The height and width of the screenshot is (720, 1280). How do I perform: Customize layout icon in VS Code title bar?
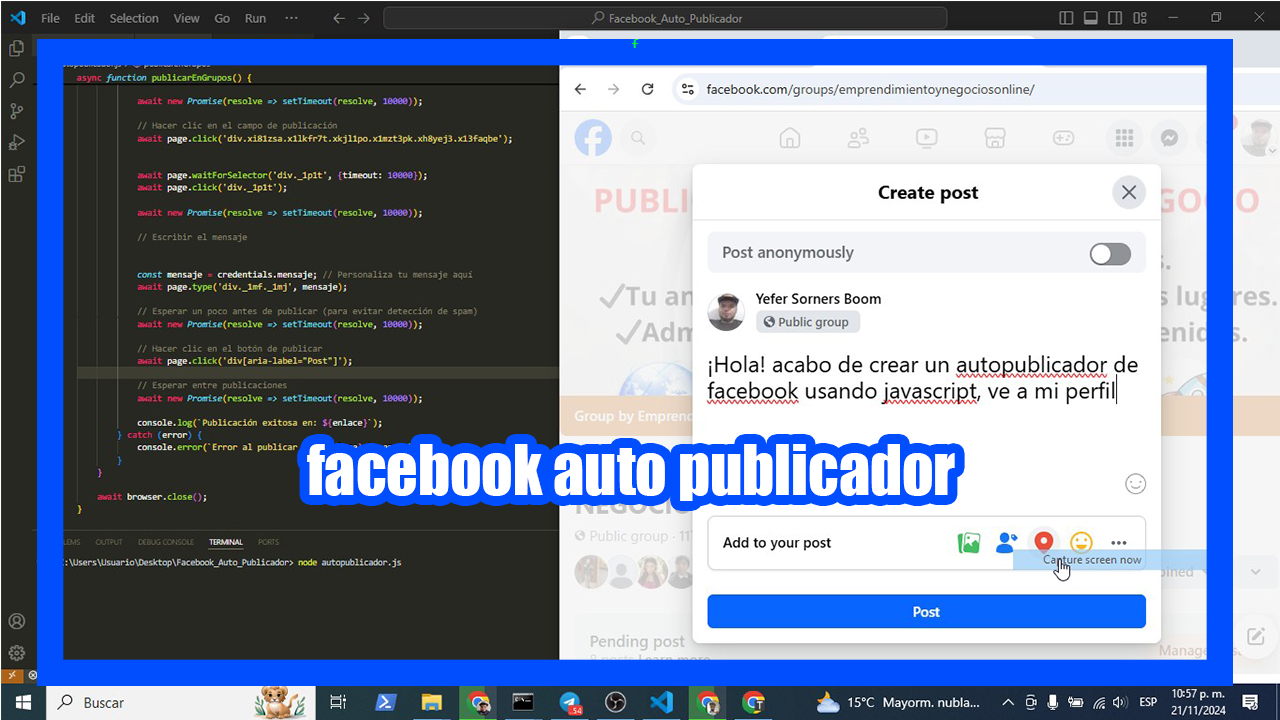click(x=1139, y=18)
